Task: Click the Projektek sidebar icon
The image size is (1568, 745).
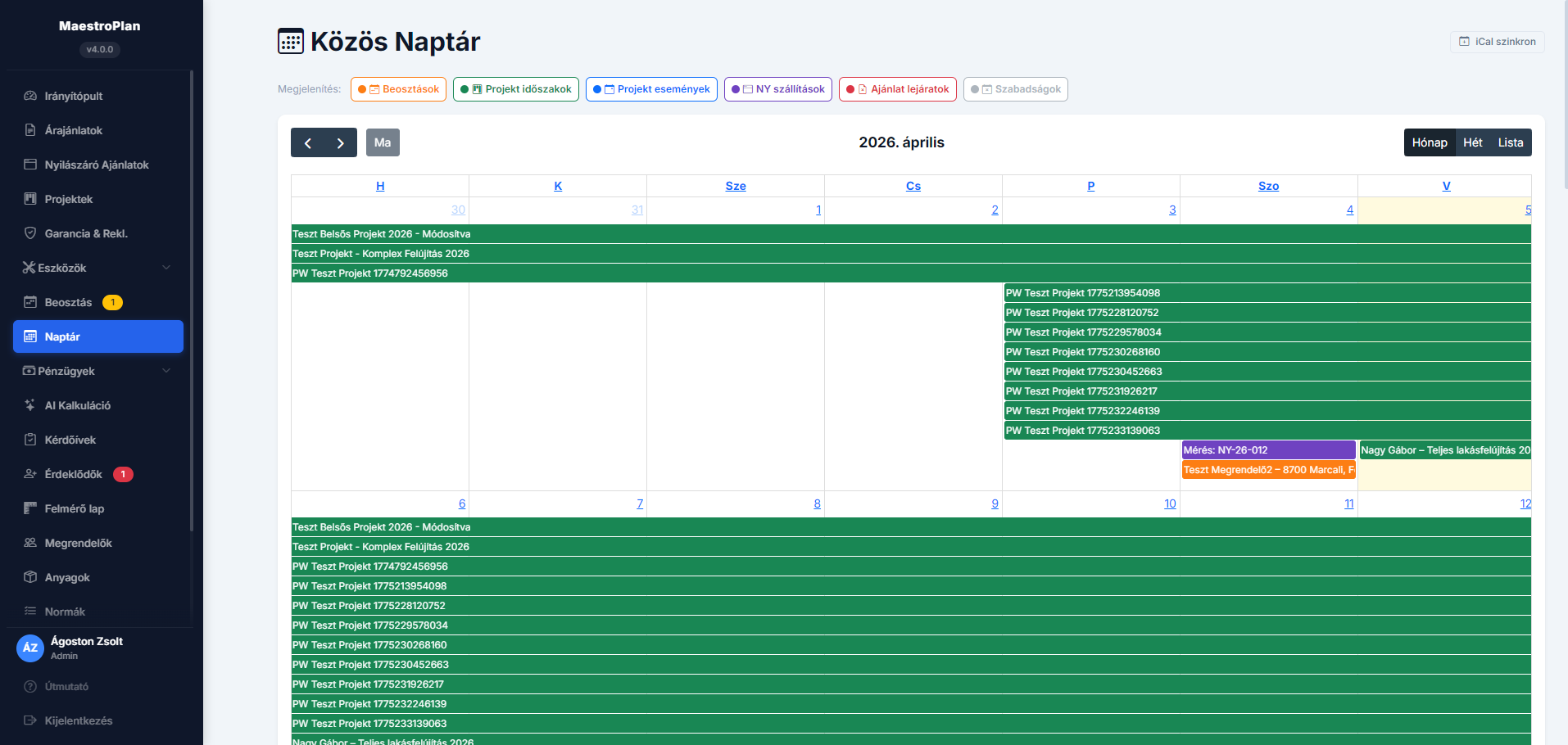Action: (30, 199)
